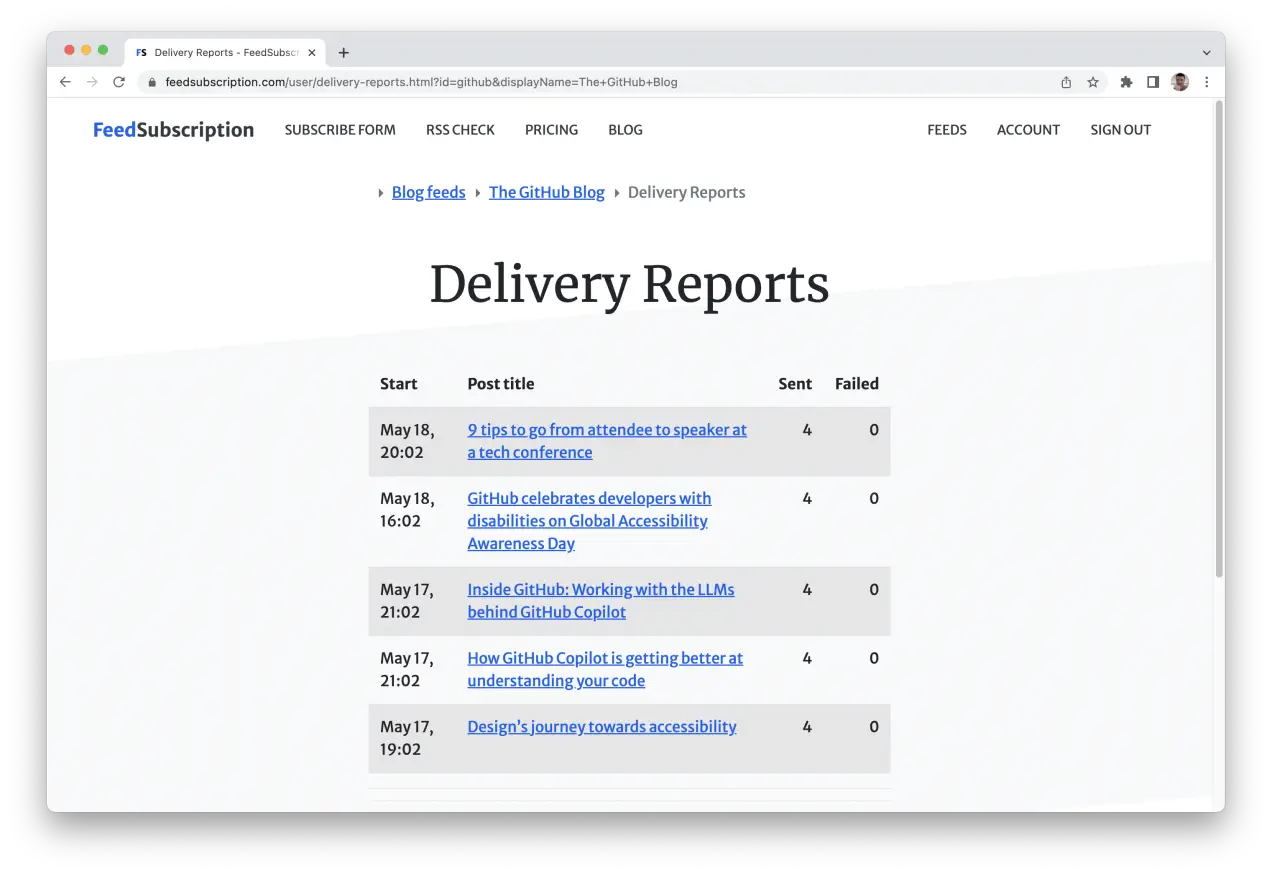
Task: Expand the tab list chevron
Action: (x=1206, y=51)
